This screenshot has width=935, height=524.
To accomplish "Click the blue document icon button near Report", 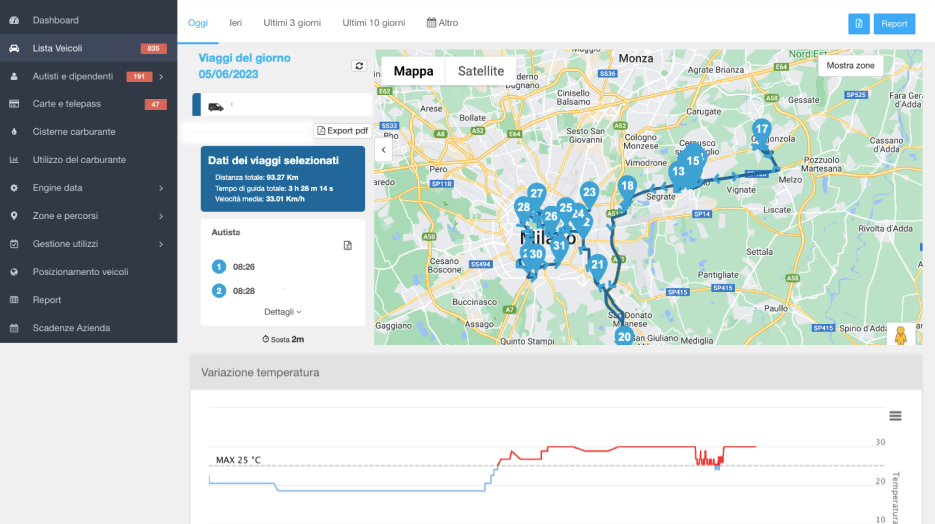I will point(859,24).
